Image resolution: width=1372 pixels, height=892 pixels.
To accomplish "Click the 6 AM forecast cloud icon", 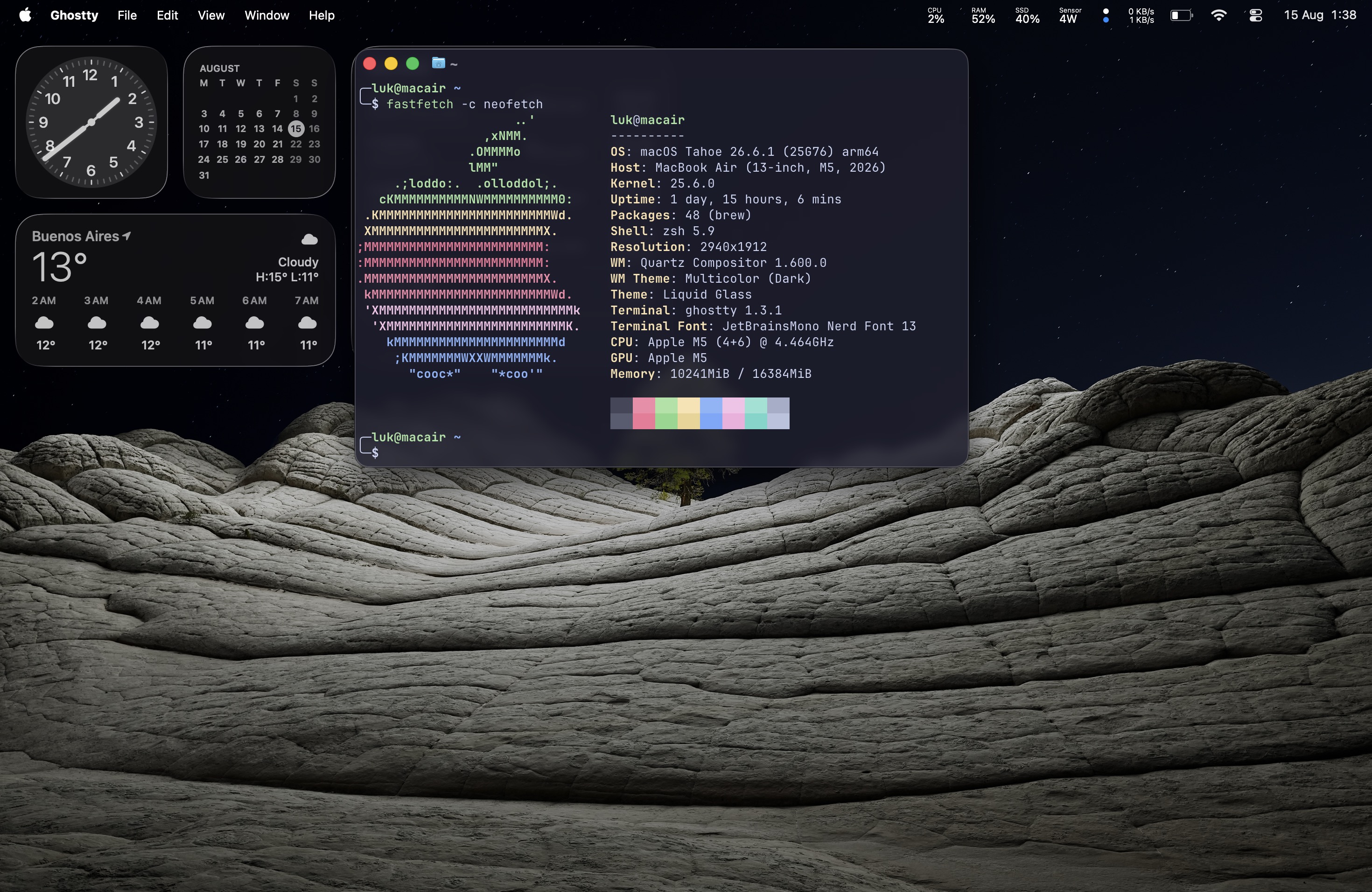I will pyautogui.click(x=255, y=323).
